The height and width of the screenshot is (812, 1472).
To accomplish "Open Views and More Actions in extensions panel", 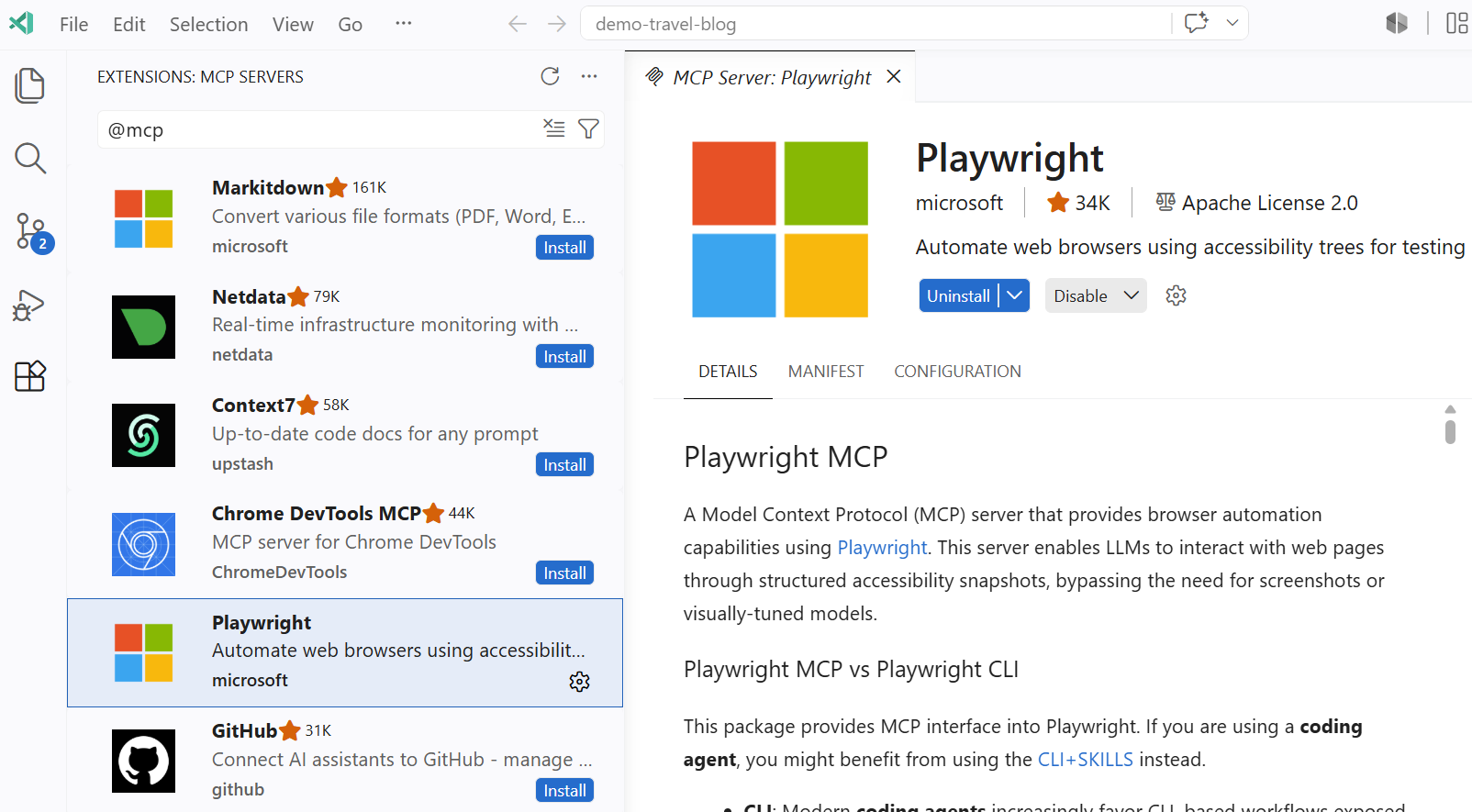I will tap(589, 76).
